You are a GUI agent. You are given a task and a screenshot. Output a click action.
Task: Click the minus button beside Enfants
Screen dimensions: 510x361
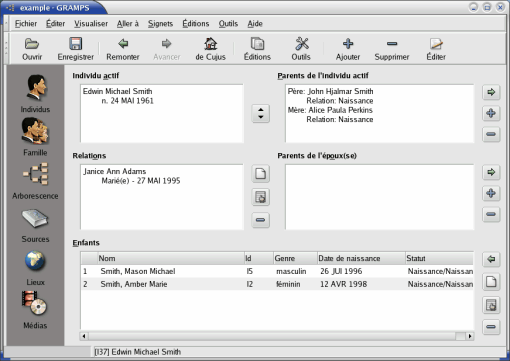tap(491, 327)
